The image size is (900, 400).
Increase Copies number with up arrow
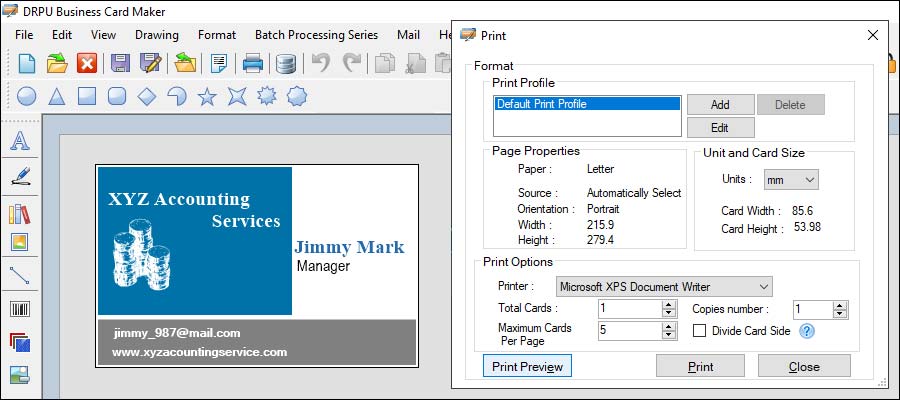tap(840, 305)
